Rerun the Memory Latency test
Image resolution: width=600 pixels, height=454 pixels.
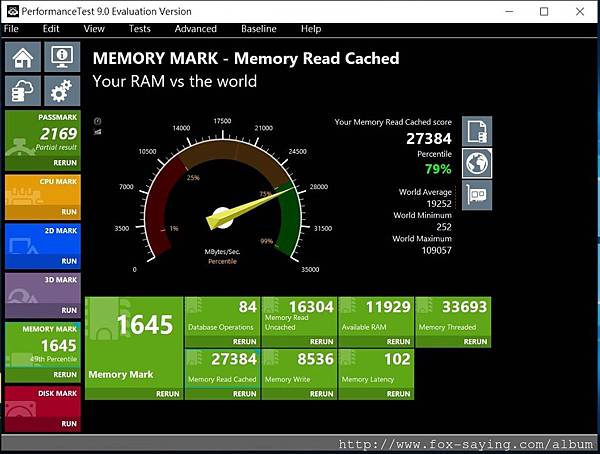pyautogui.click(x=398, y=394)
